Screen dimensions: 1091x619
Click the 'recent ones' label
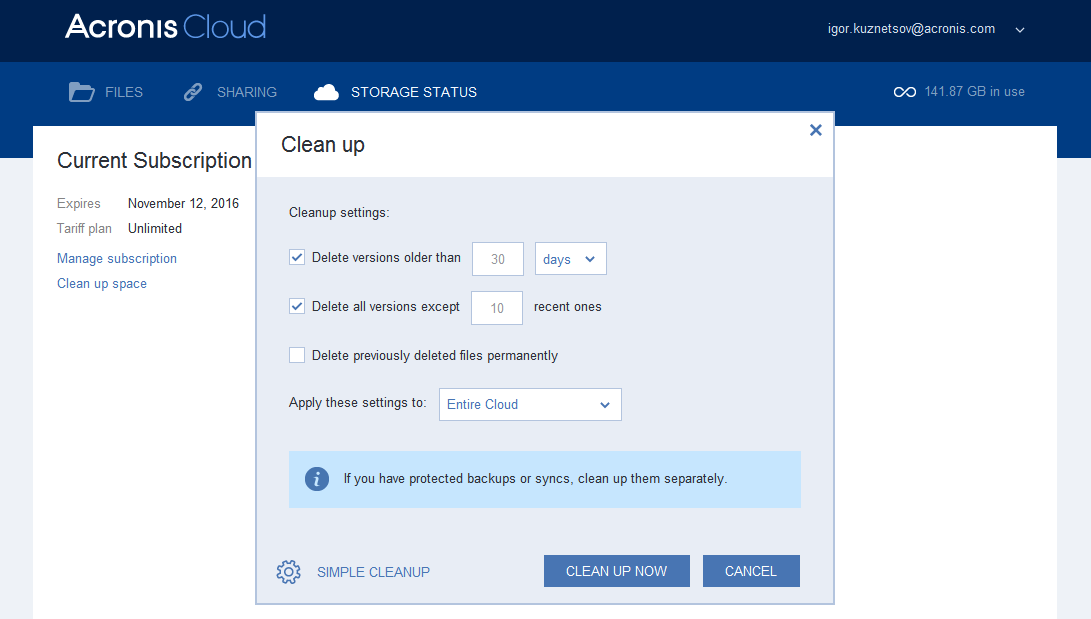click(567, 307)
